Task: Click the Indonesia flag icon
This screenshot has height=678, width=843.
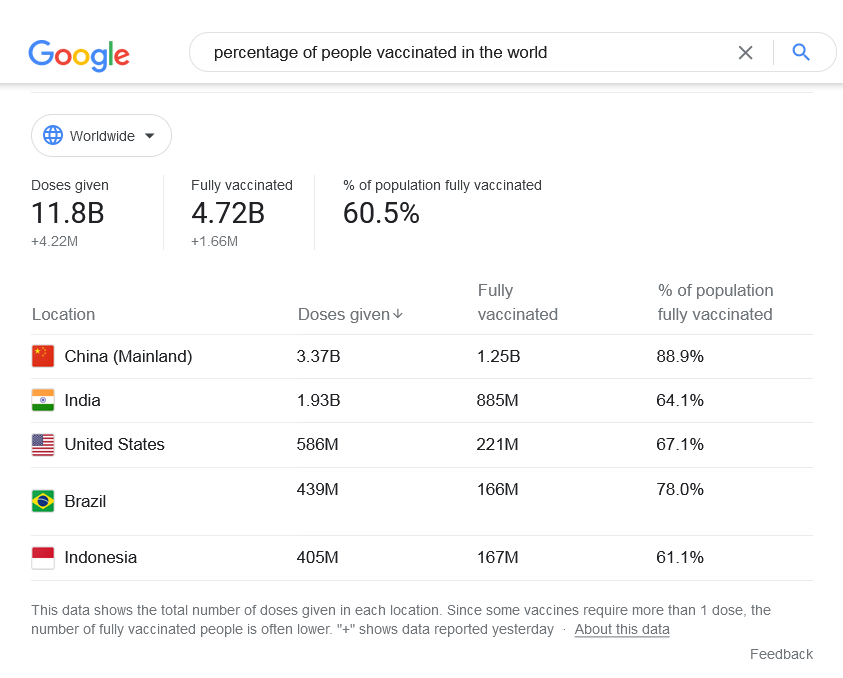Action: 43,558
